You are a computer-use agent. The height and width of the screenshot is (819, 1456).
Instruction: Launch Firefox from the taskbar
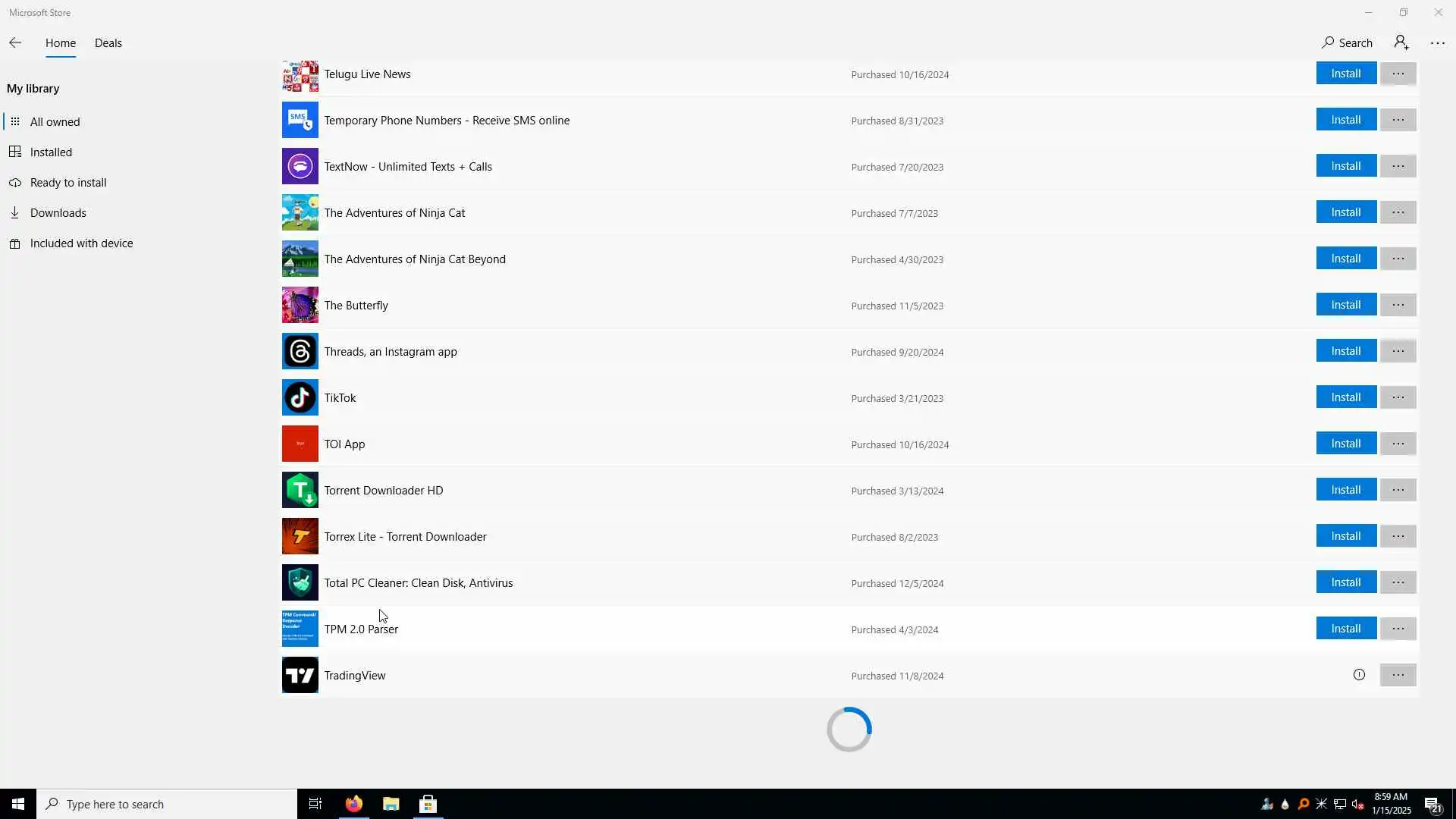tap(354, 804)
